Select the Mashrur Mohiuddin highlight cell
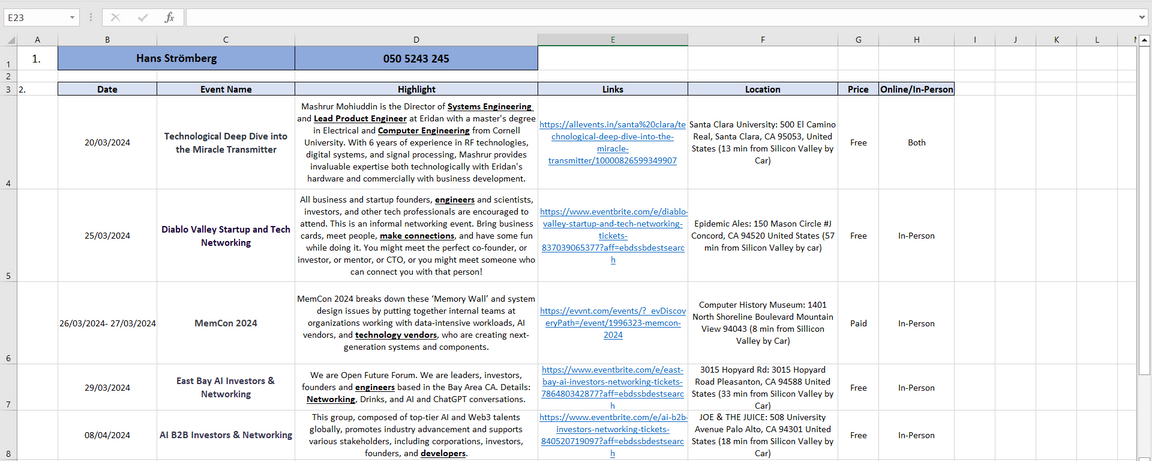 (x=417, y=143)
